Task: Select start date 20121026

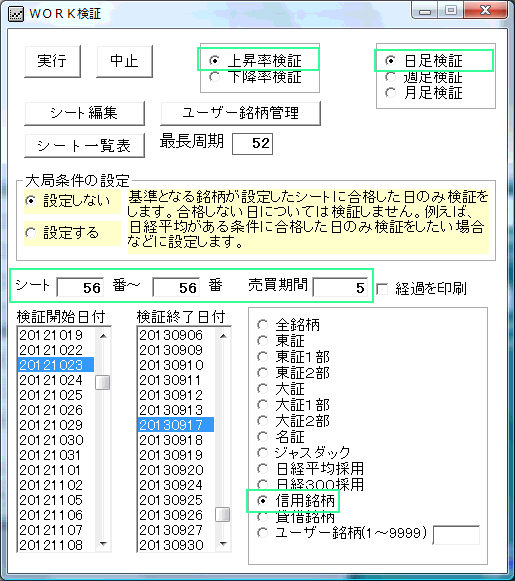Action: (x=56, y=410)
